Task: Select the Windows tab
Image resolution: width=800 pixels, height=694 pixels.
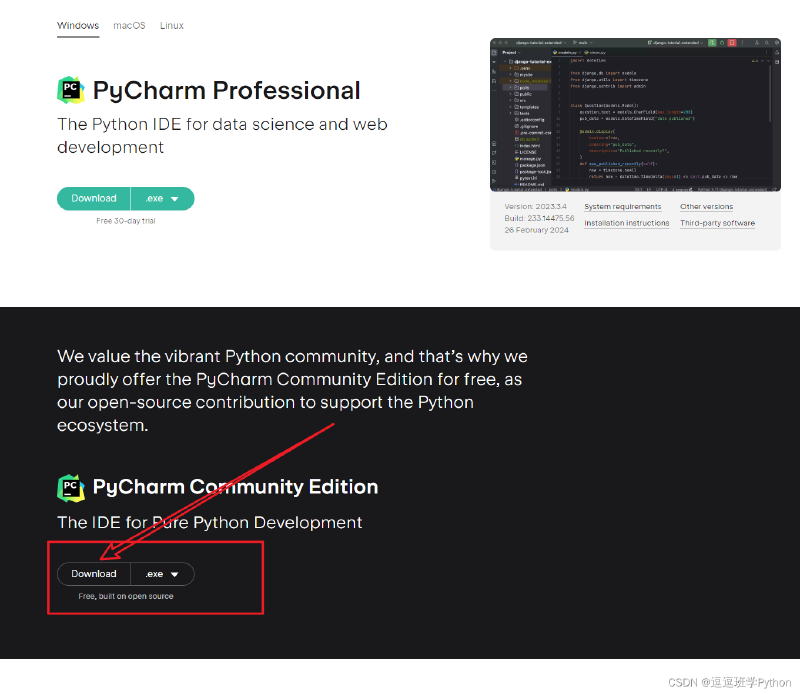Action: pos(78,26)
